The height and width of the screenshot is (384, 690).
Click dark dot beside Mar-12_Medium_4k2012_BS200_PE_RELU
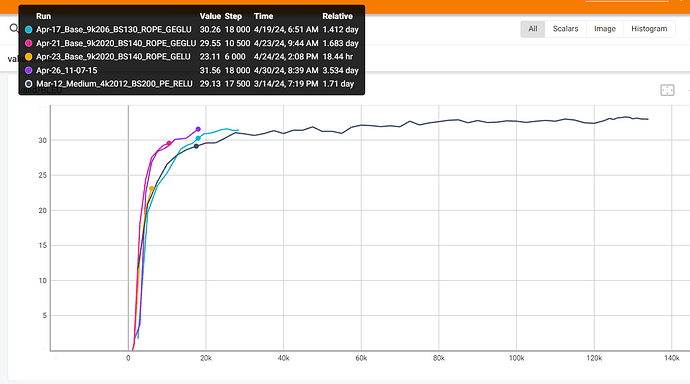(29, 84)
